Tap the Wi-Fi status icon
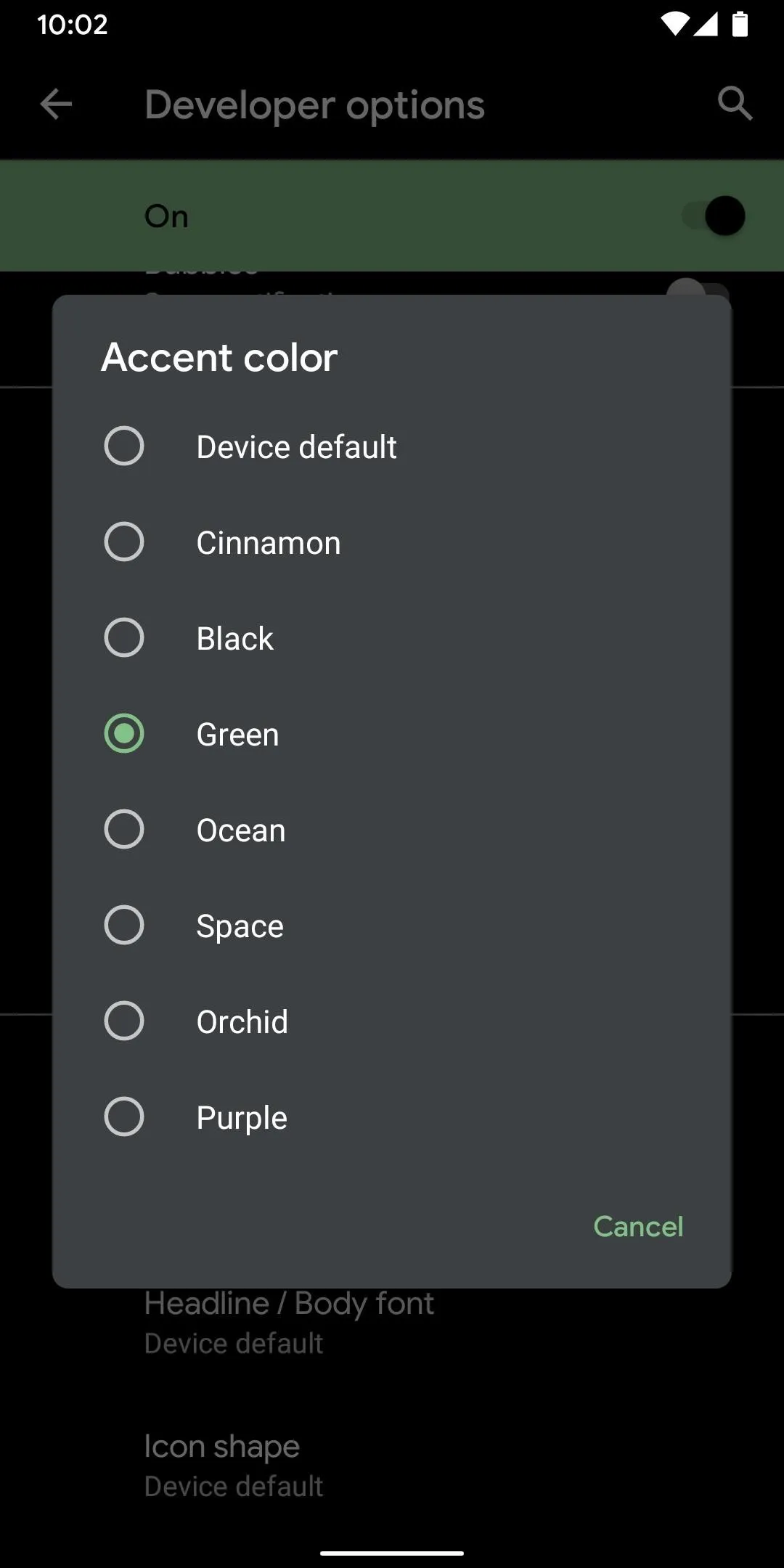Screen dimensions: 784x1568 pos(674,25)
